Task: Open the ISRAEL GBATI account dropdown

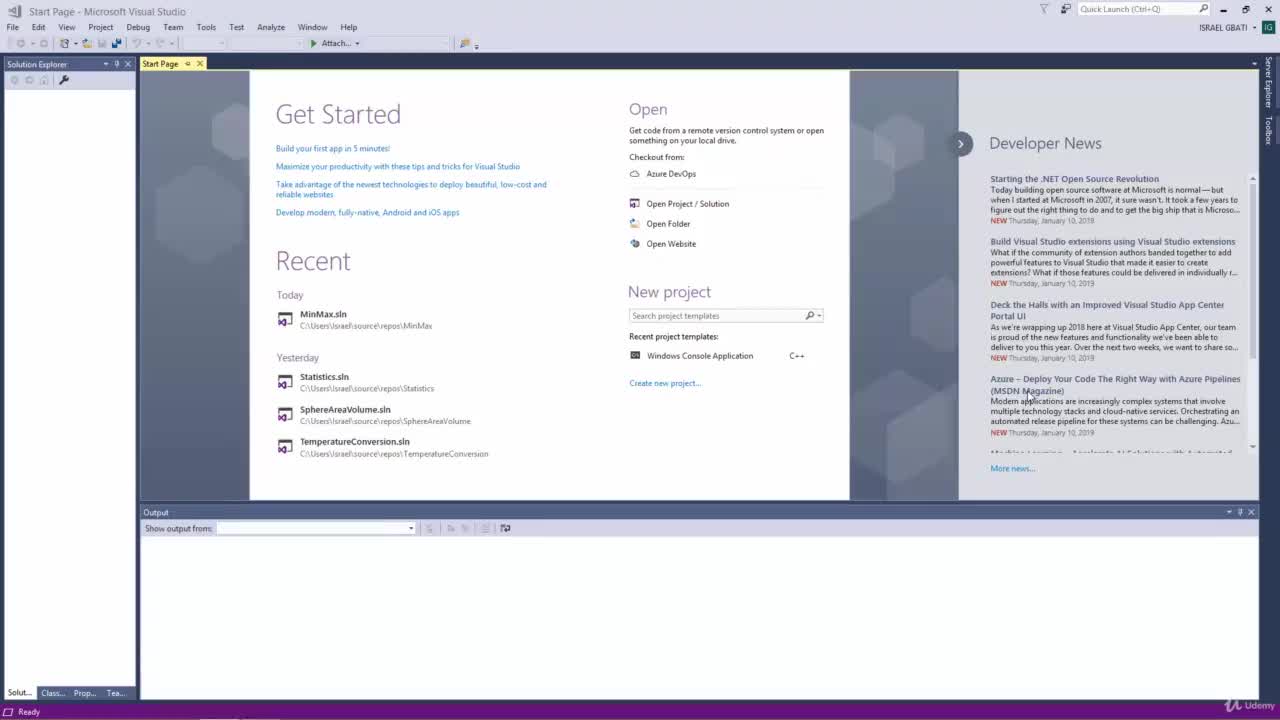Action: [1254, 27]
